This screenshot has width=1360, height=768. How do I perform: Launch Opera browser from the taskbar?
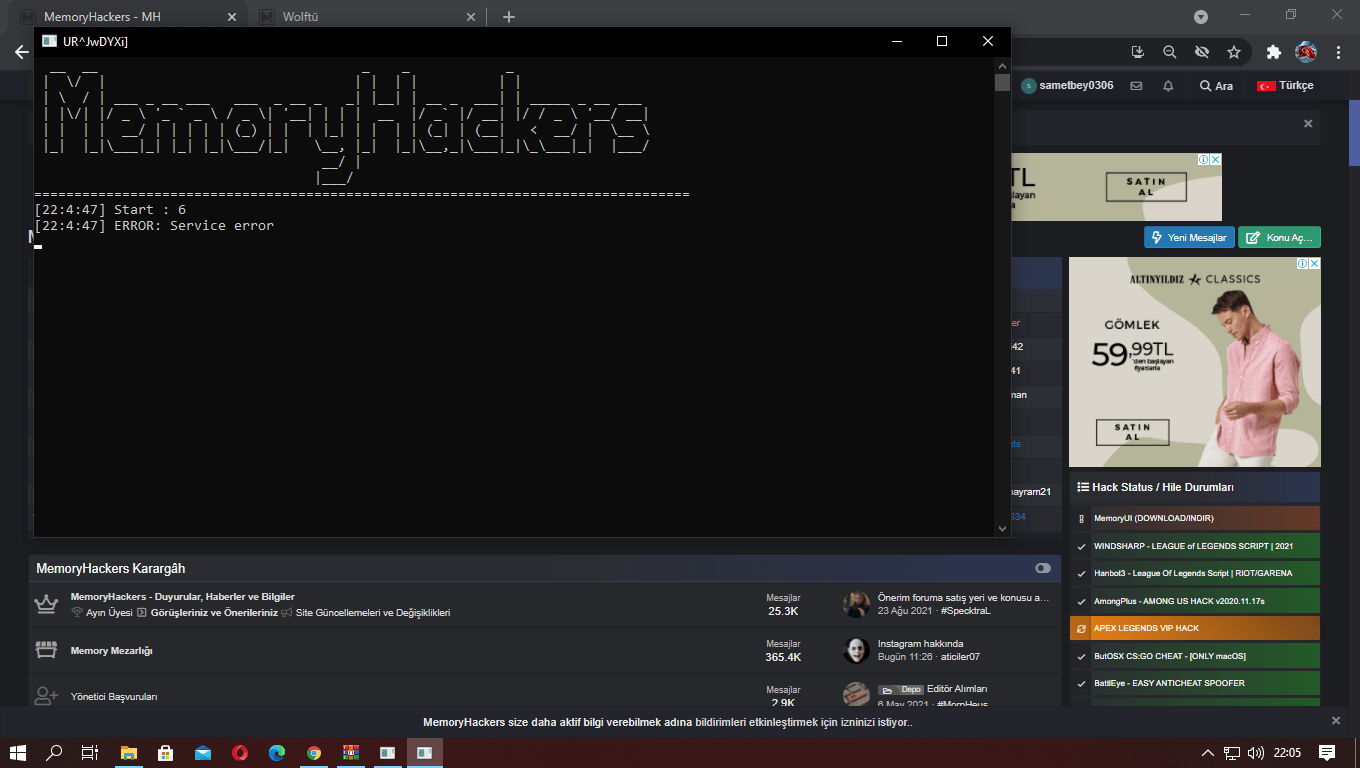240,752
